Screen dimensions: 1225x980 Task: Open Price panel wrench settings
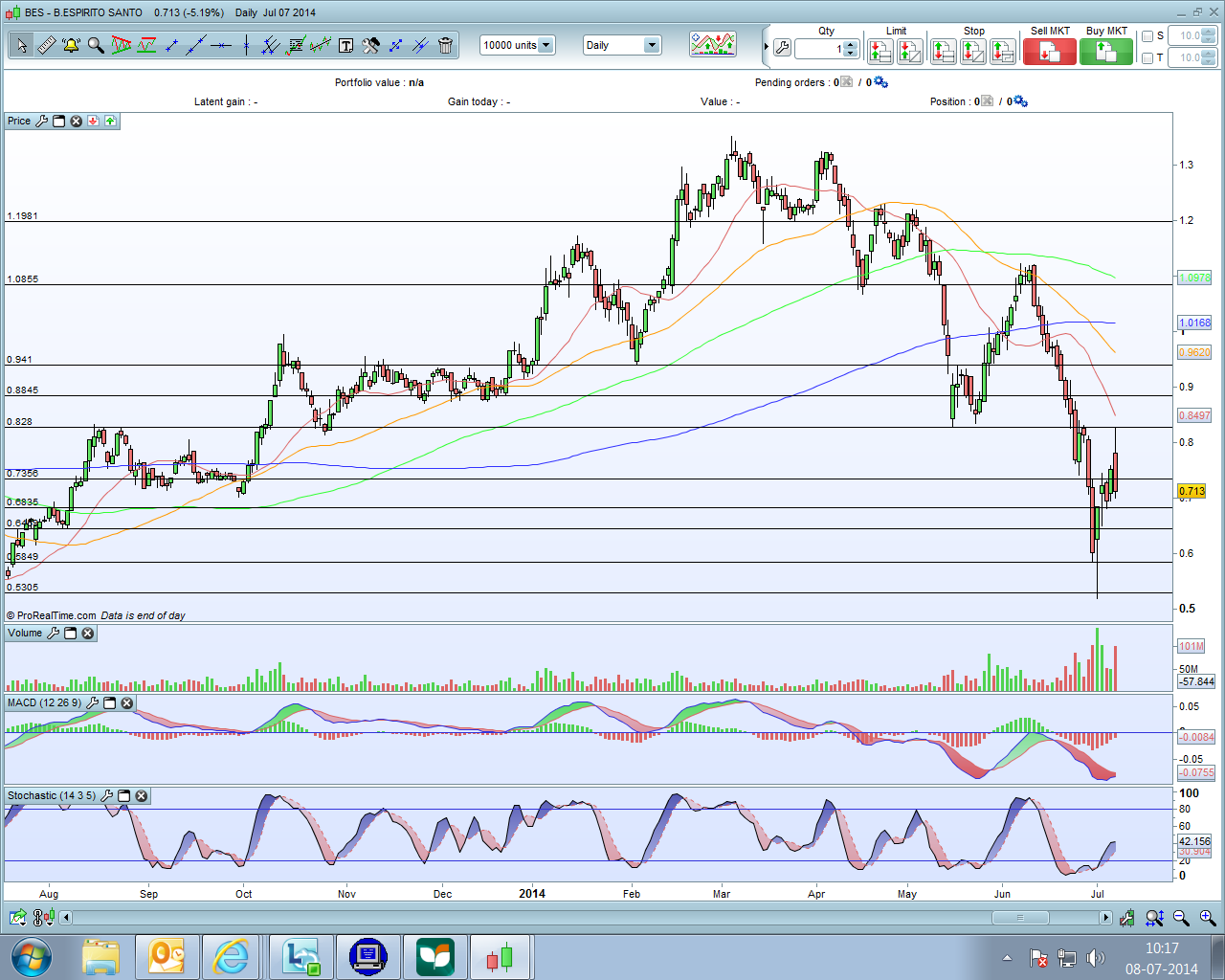pos(41,121)
